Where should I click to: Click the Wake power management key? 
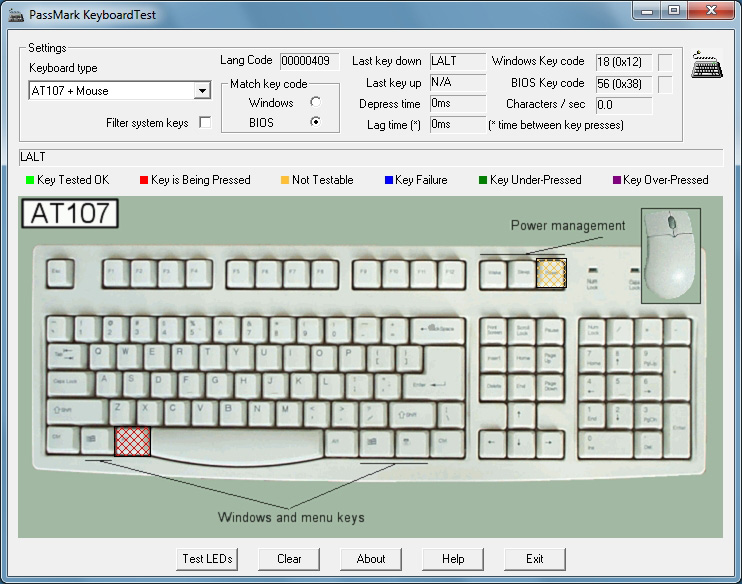coord(494,274)
